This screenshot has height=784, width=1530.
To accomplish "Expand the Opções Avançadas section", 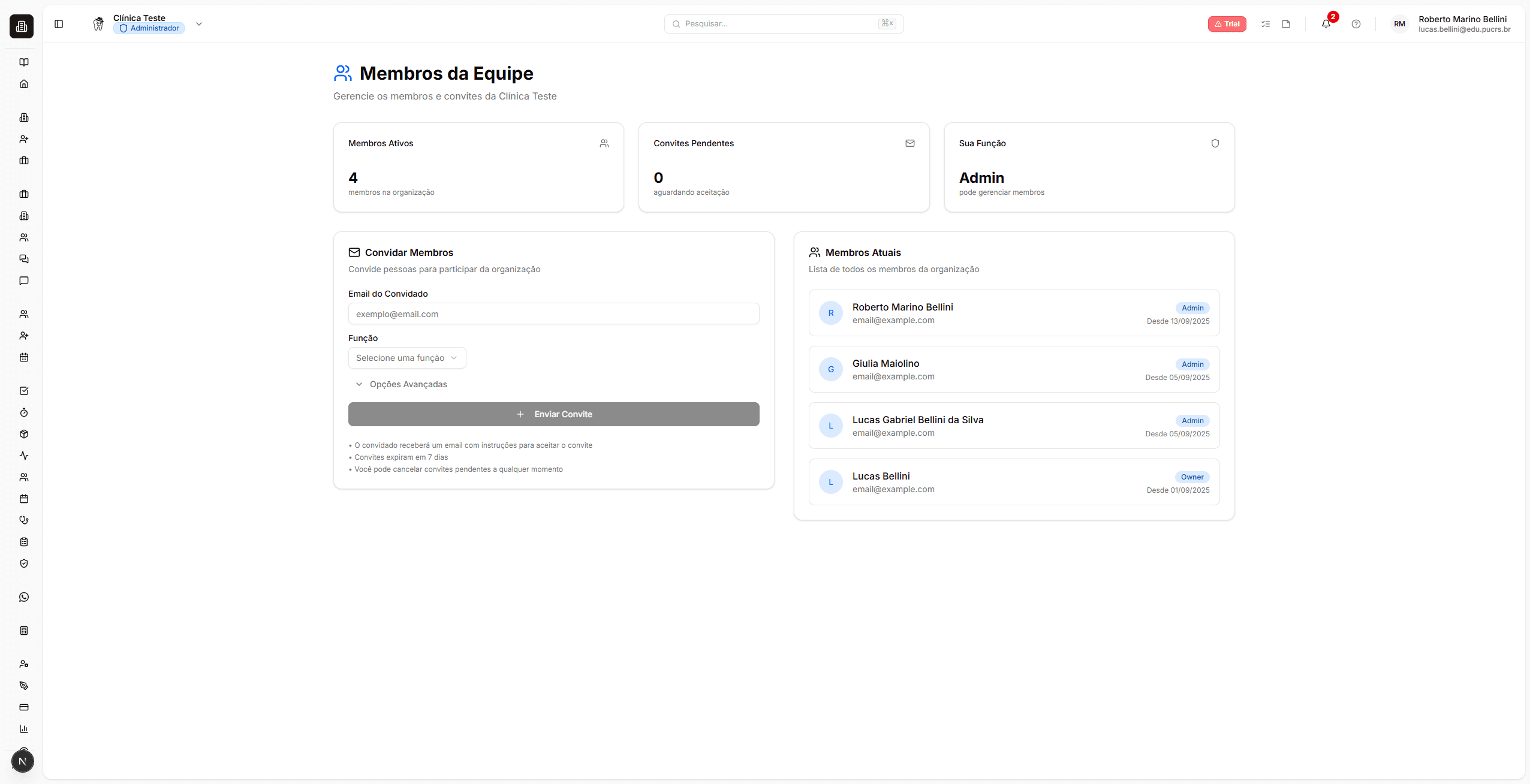I will (401, 384).
